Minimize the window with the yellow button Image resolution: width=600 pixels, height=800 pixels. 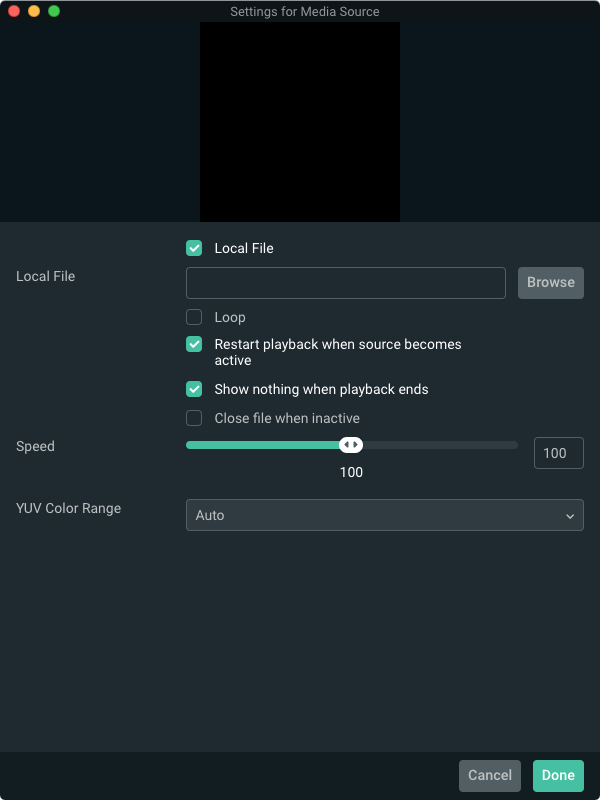[34, 11]
